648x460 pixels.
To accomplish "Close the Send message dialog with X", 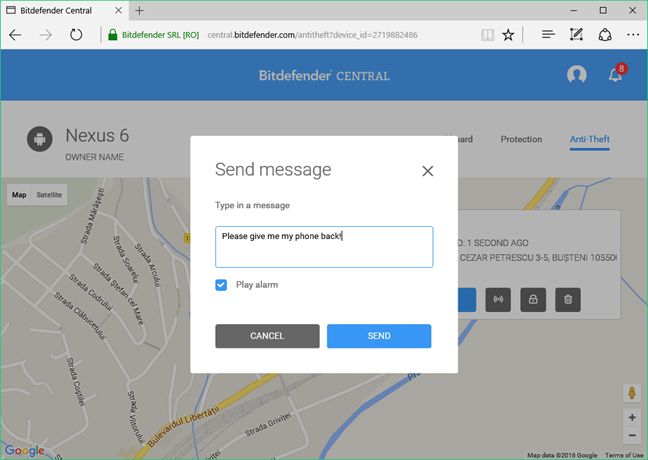I will [428, 171].
